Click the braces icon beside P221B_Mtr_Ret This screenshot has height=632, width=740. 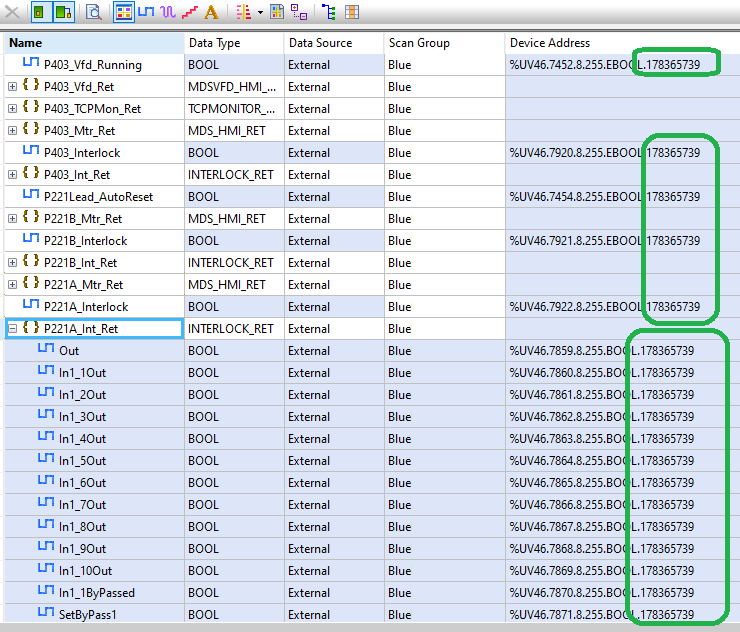pyautogui.click(x=31, y=217)
